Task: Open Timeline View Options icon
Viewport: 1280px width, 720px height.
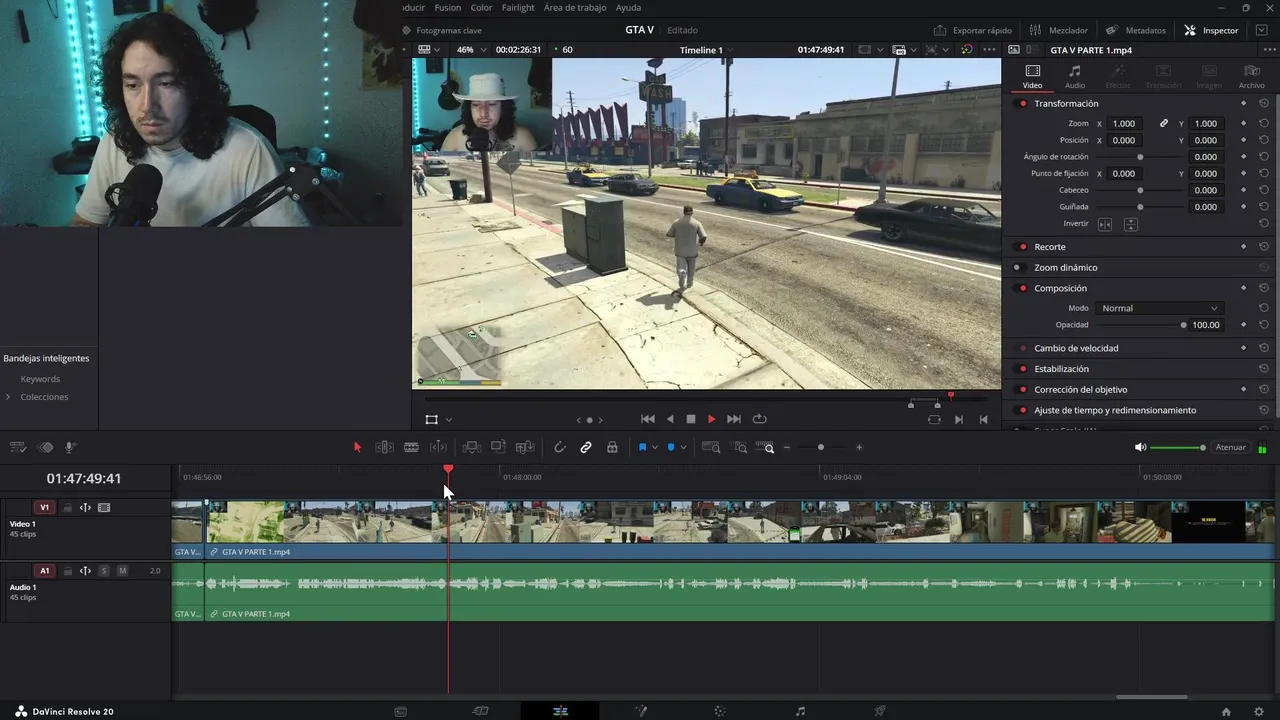Action: pyautogui.click(x=17, y=447)
